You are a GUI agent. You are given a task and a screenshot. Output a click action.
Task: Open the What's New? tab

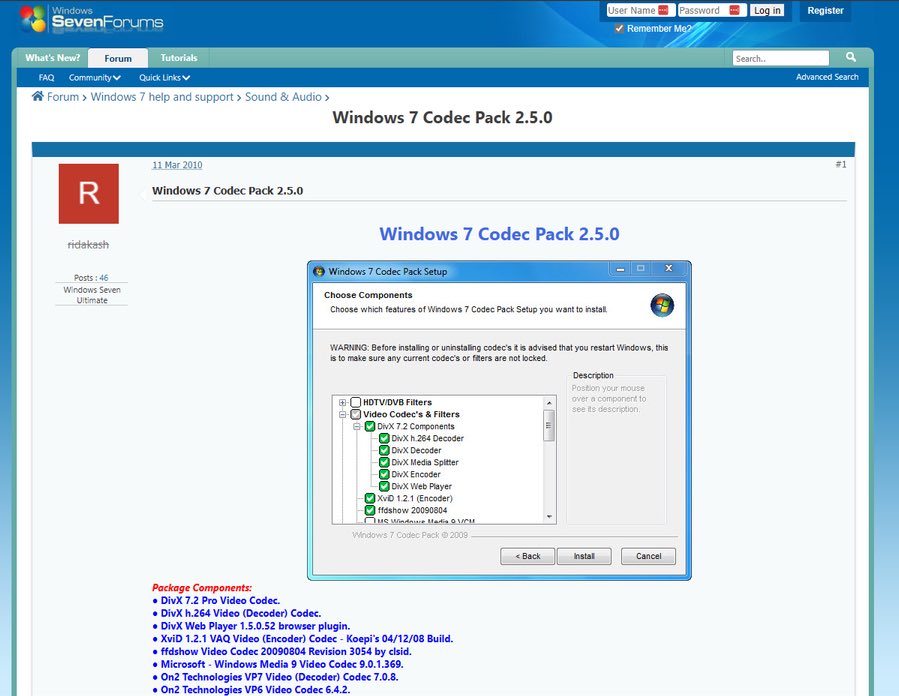tap(53, 58)
